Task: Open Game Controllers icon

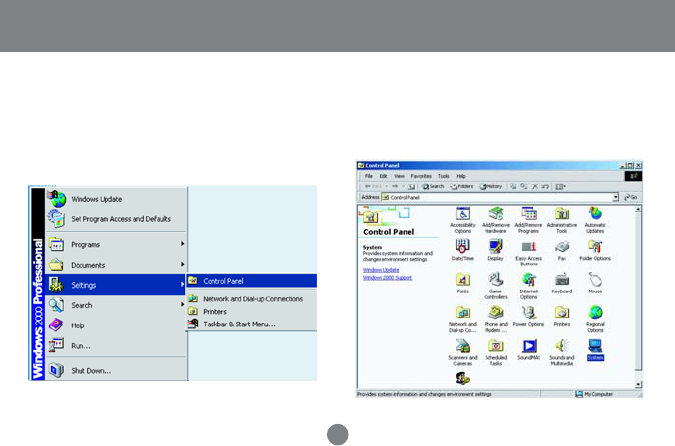Action: coord(495,286)
